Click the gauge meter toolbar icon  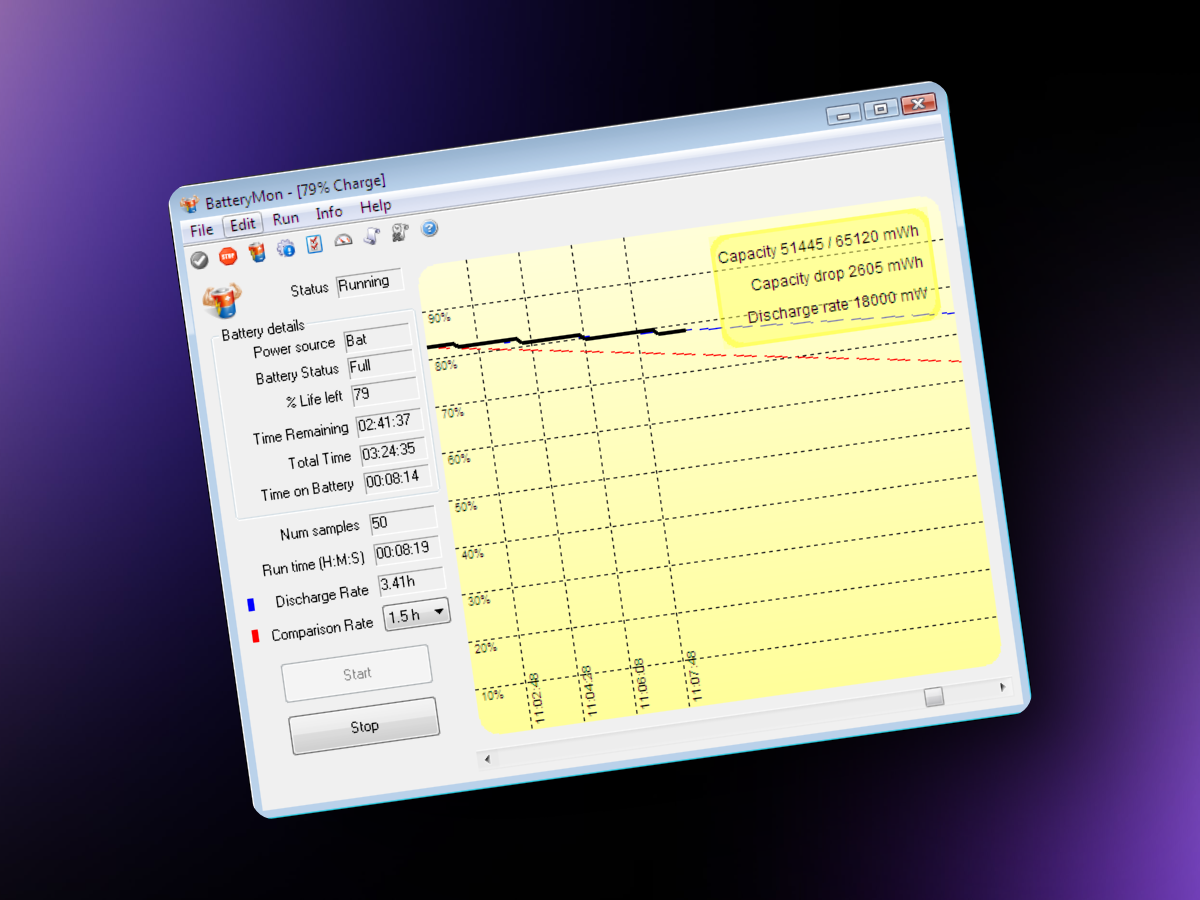click(x=343, y=240)
